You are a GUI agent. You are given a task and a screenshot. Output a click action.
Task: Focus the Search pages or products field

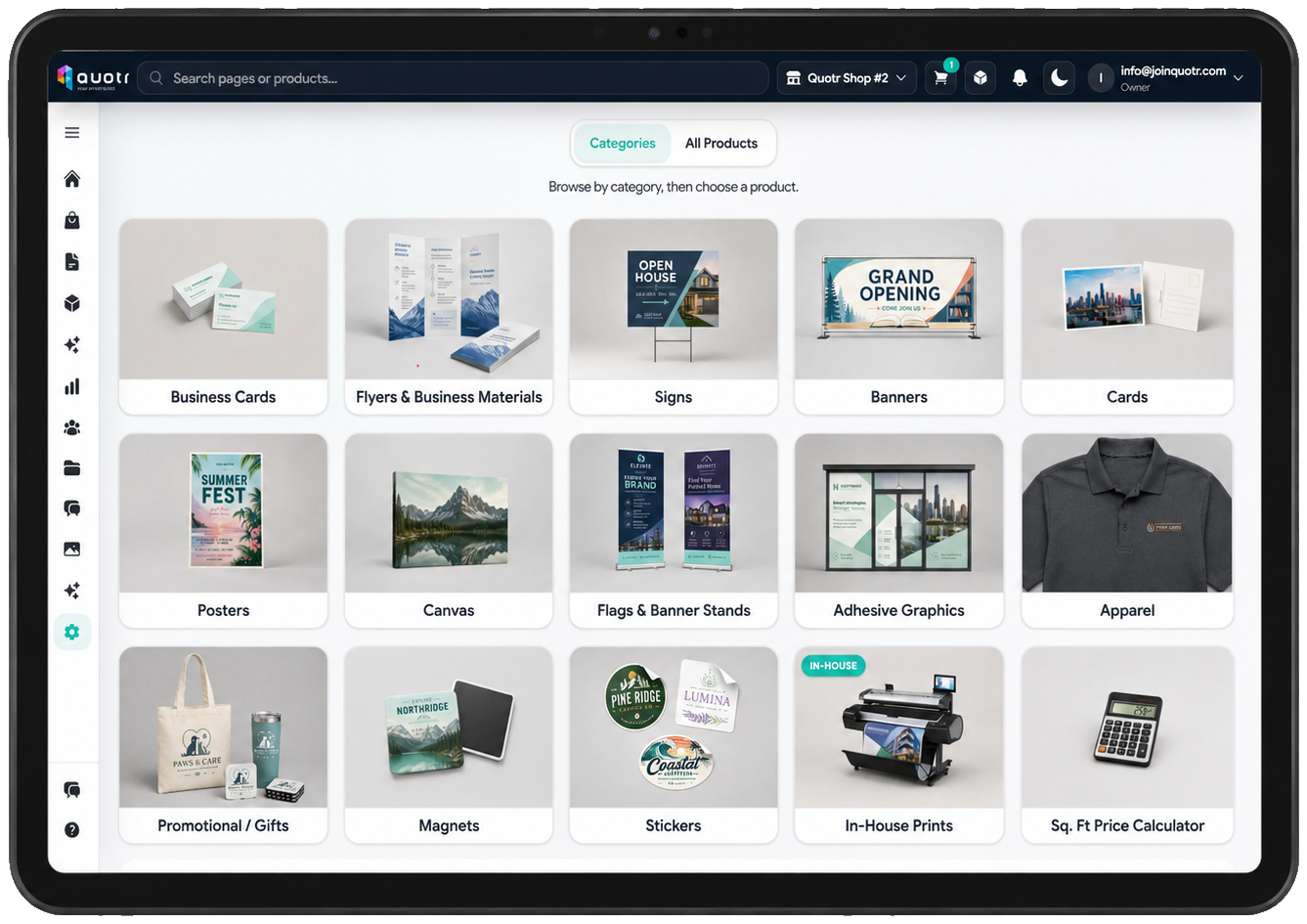tap(453, 78)
